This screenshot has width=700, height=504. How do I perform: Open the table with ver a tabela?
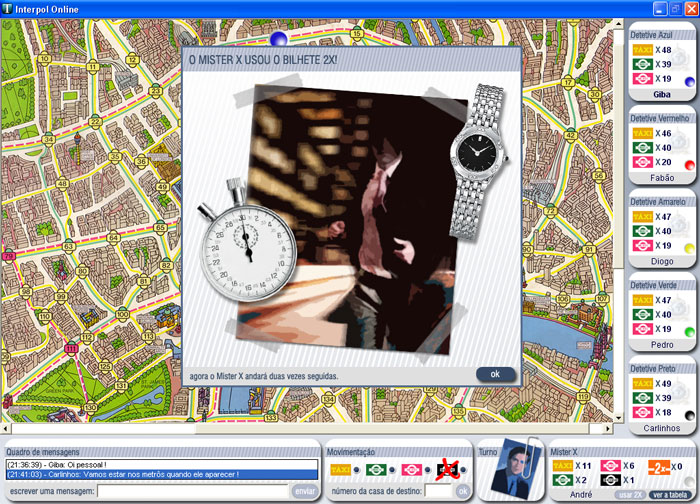tap(670, 495)
